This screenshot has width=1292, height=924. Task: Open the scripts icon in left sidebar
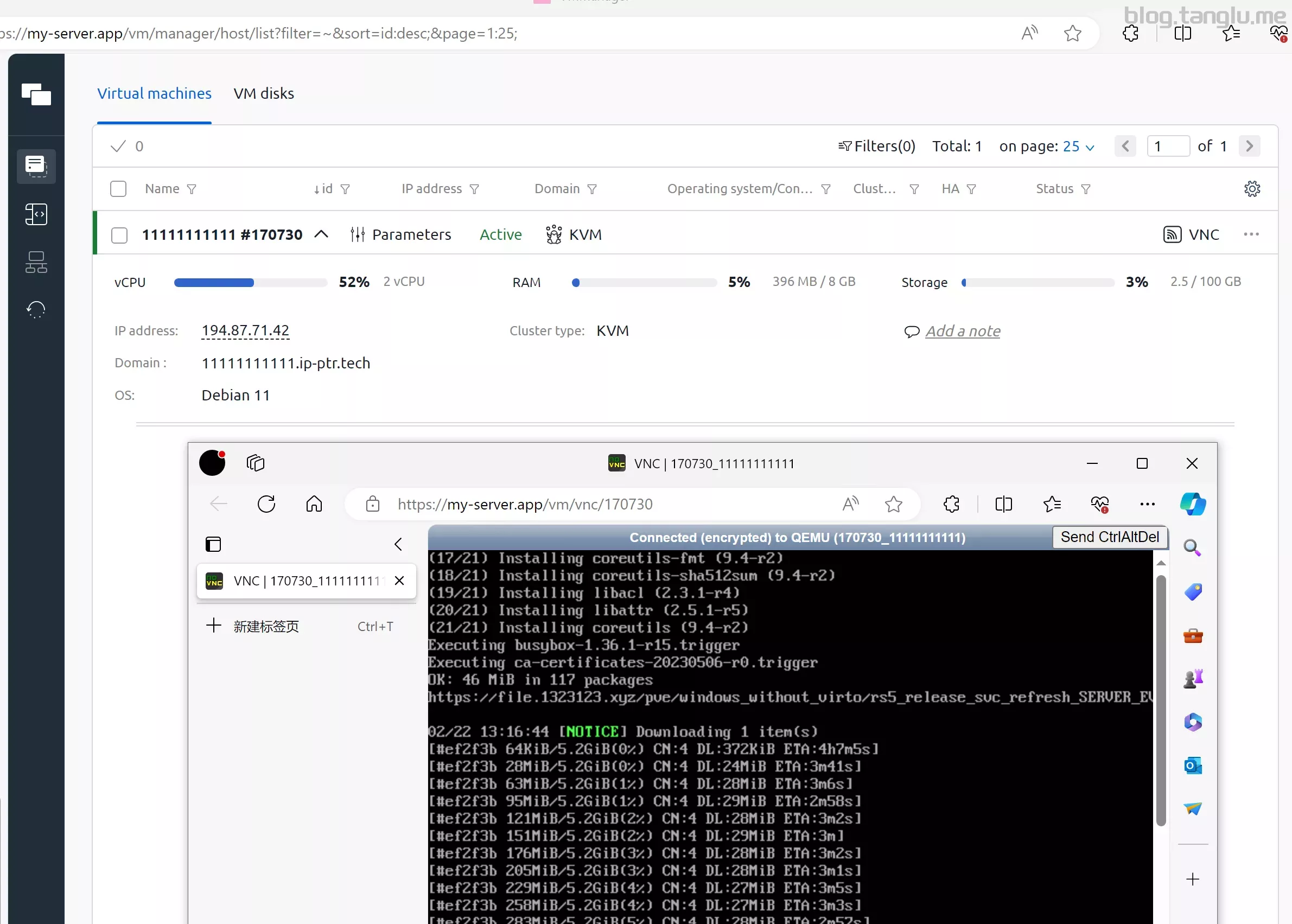pyautogui.click(x=36, y=214)
